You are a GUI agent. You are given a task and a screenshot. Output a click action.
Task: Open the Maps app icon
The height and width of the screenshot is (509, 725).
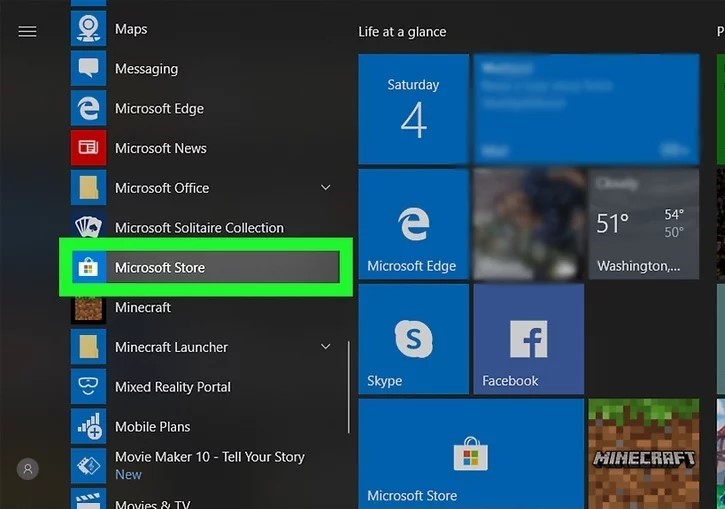tap(88, 29)
